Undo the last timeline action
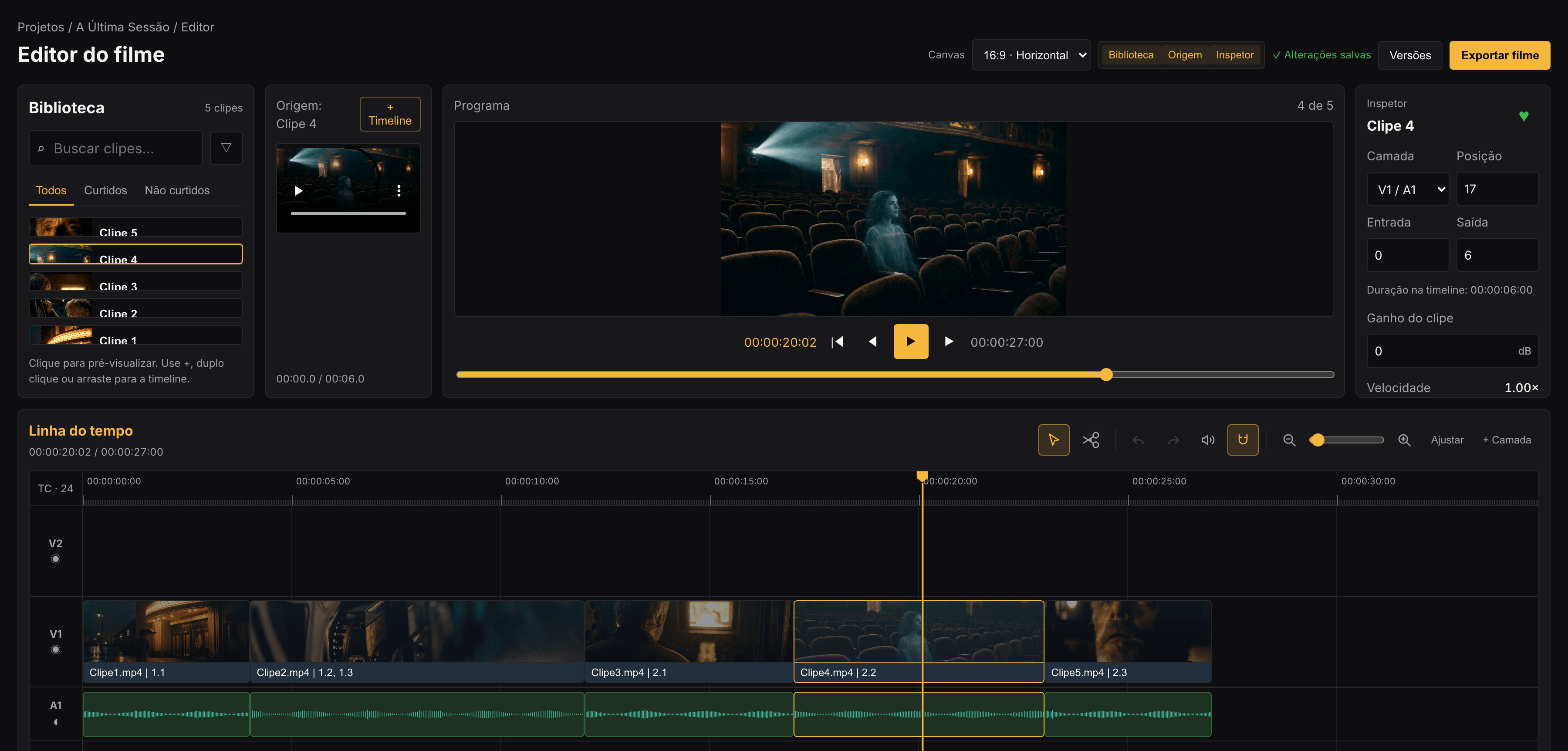 pyautogui.click(x=1138, y=440)
